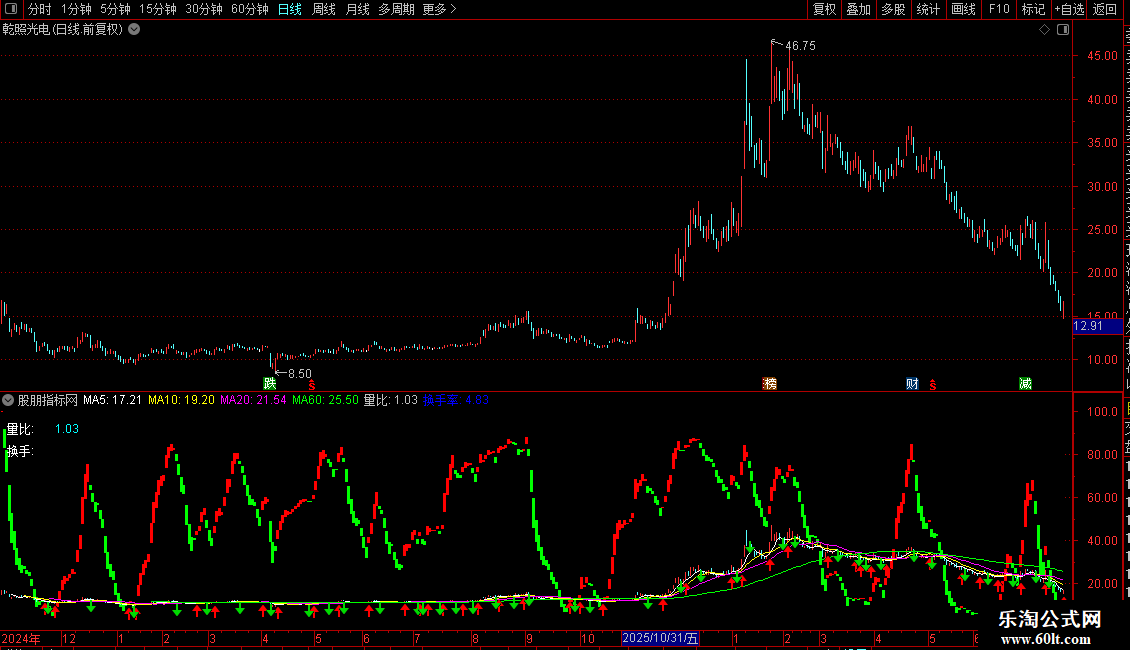This screenshot has width=1130, height=650.
Task: Click the red $ marker beside 财 icon
Action: (x=933, y=386)
